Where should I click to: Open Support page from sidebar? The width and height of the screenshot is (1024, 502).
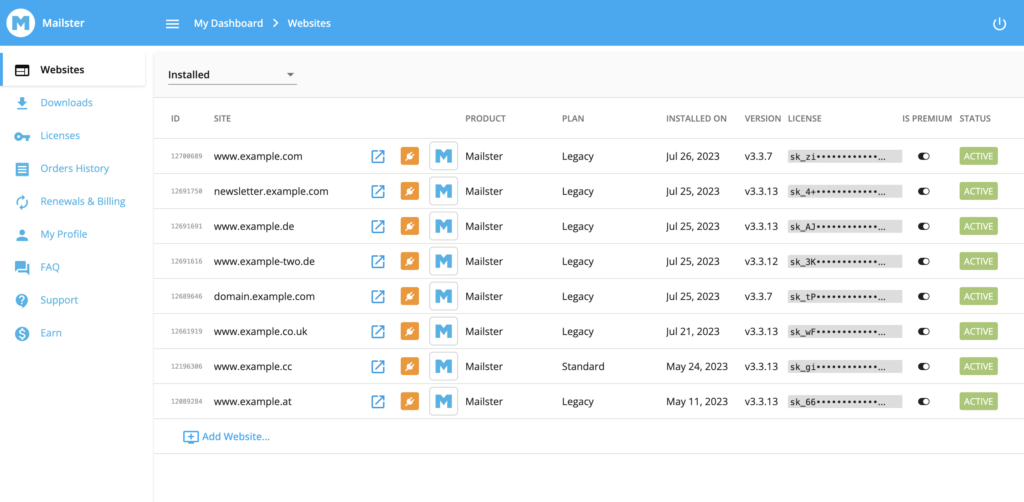58,300
